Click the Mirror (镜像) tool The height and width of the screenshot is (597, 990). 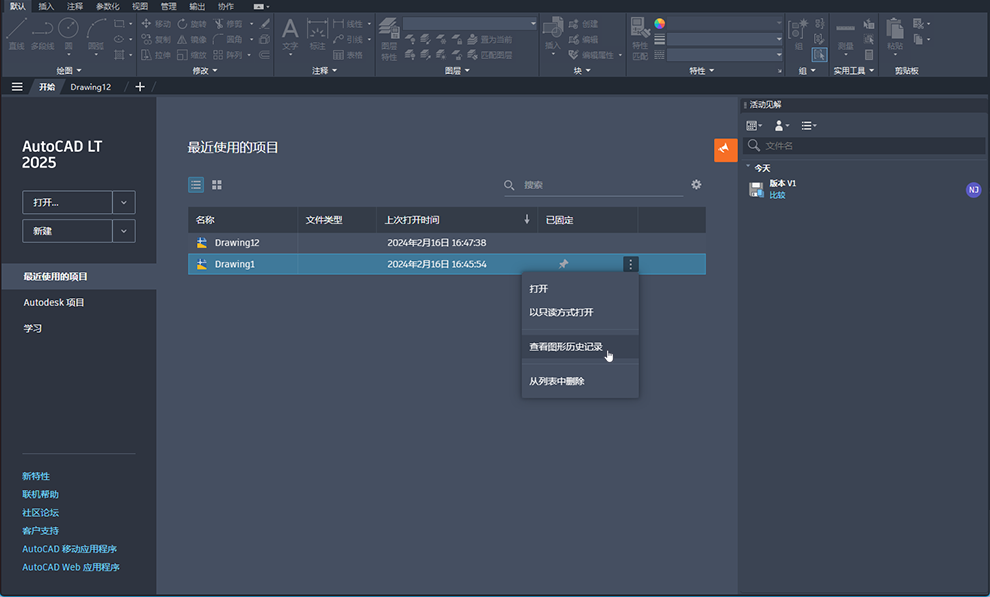[192, 39]
